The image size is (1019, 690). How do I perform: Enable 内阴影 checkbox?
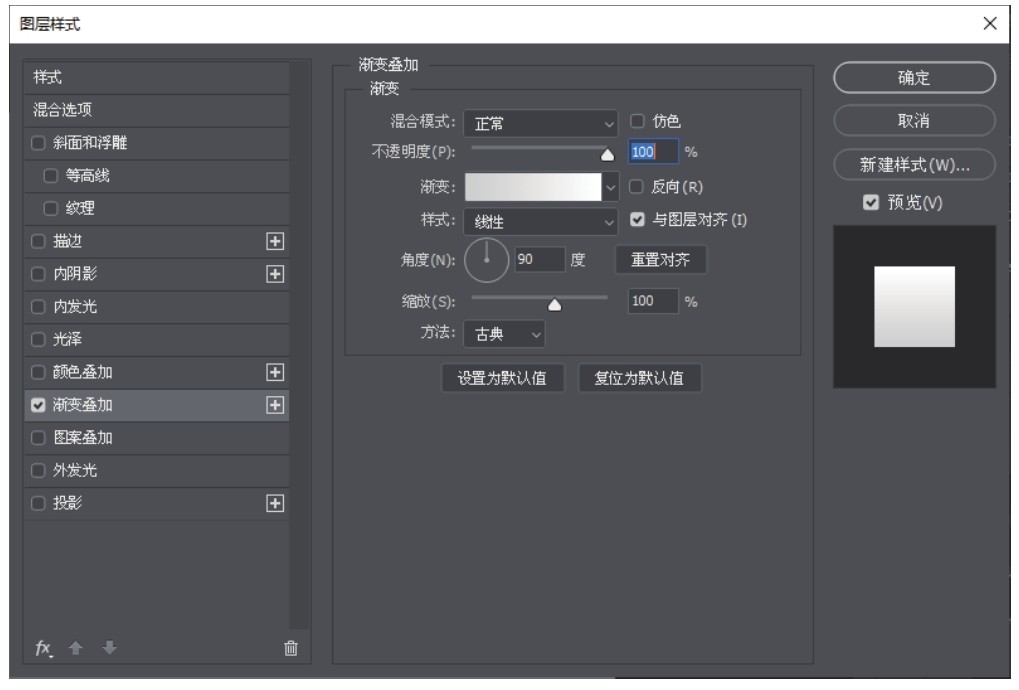38,274
